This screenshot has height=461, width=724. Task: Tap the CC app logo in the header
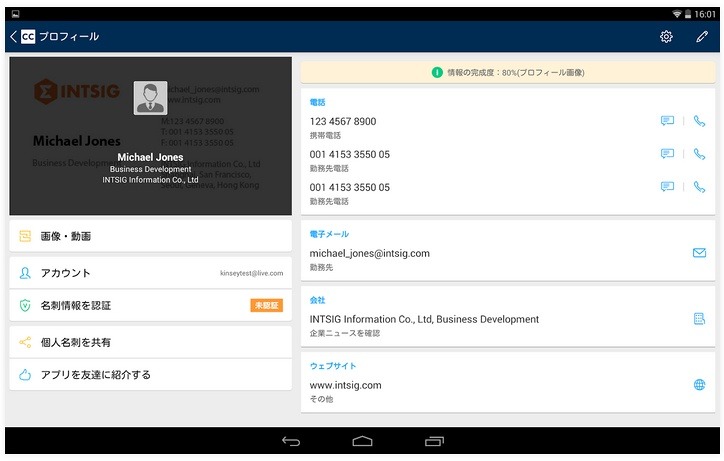point(28,36)
